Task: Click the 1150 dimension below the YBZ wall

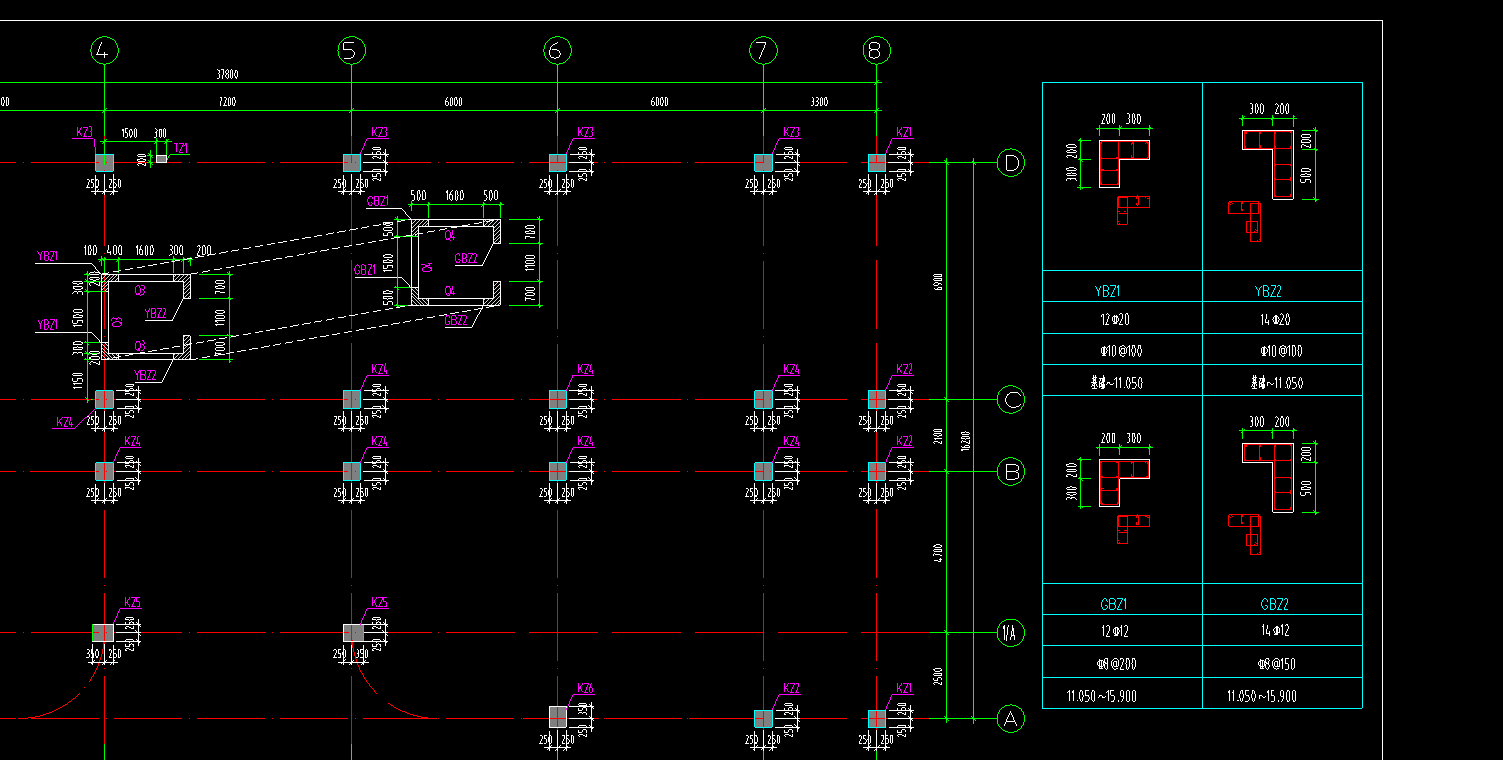Action: click(x=77, y=381)
